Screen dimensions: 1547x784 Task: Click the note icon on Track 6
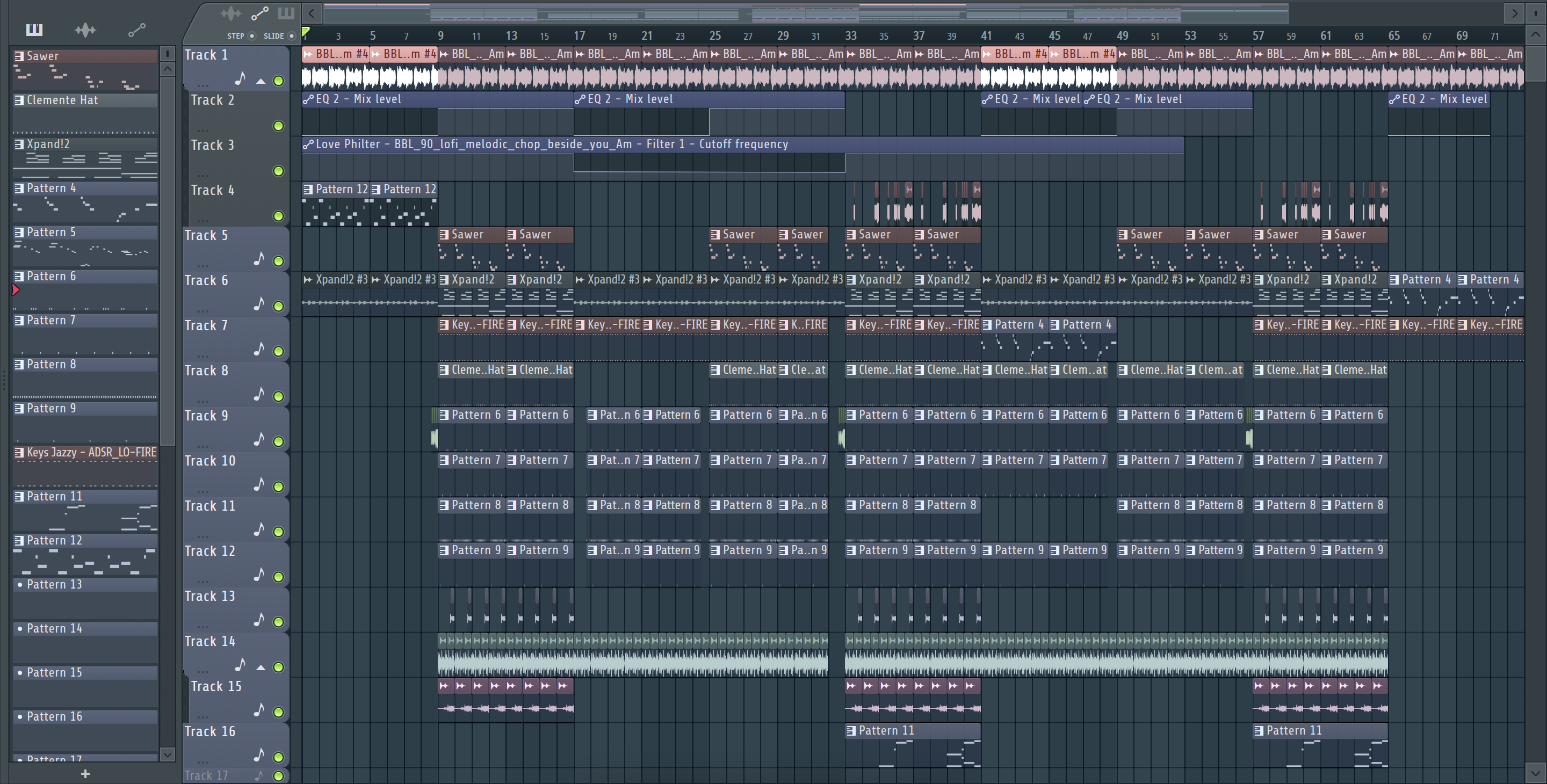pyautogui.click(x=259, y=304)
